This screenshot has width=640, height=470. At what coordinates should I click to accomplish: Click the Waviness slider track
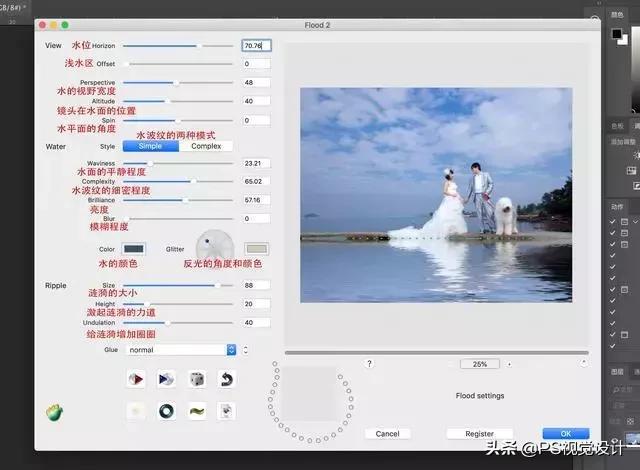coord(178,164)
